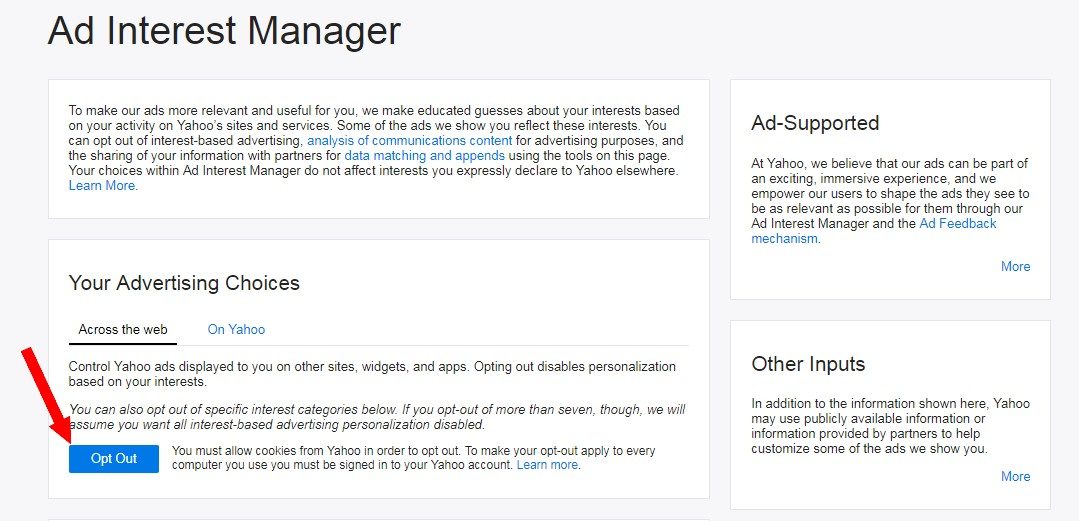Follow the data matching and appends link
Image resolution: width=1079 pixels, height=521 pixels.
(x=425, y=156)
